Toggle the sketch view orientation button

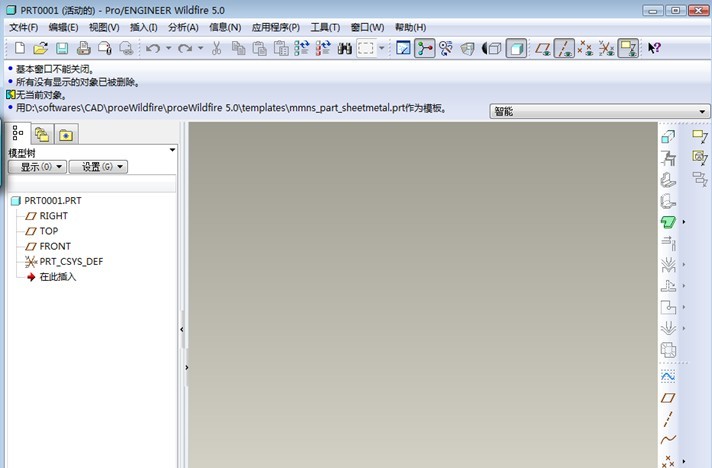click(x=403, y=48)
